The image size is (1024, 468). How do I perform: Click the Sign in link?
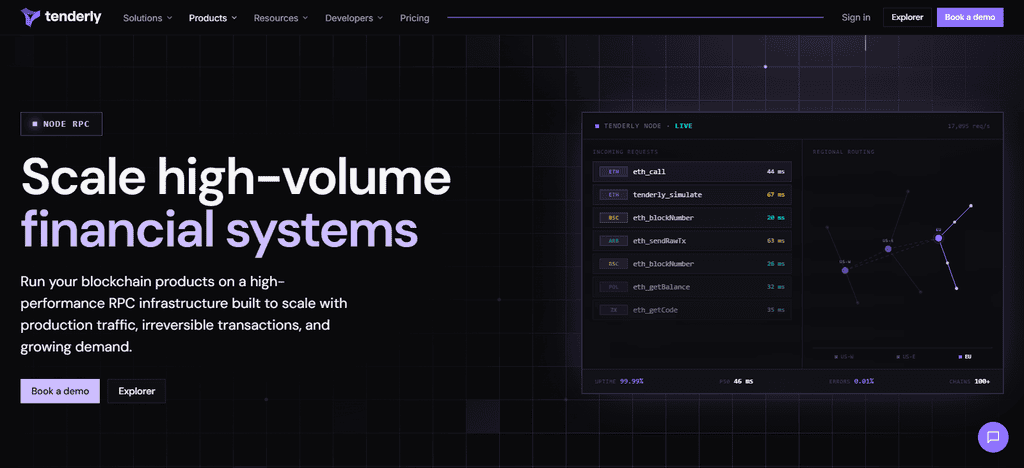click(856, 18)
